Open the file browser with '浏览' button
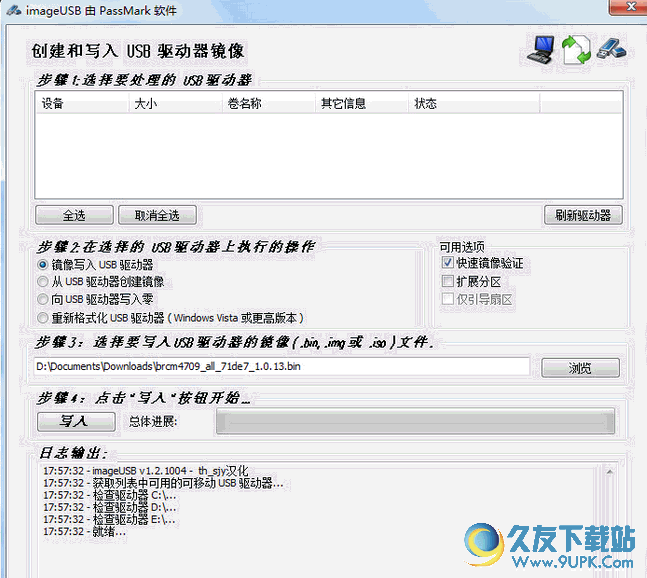Viewport: 647px width, 578px height. pyautogui.click(x=580, y=368)
